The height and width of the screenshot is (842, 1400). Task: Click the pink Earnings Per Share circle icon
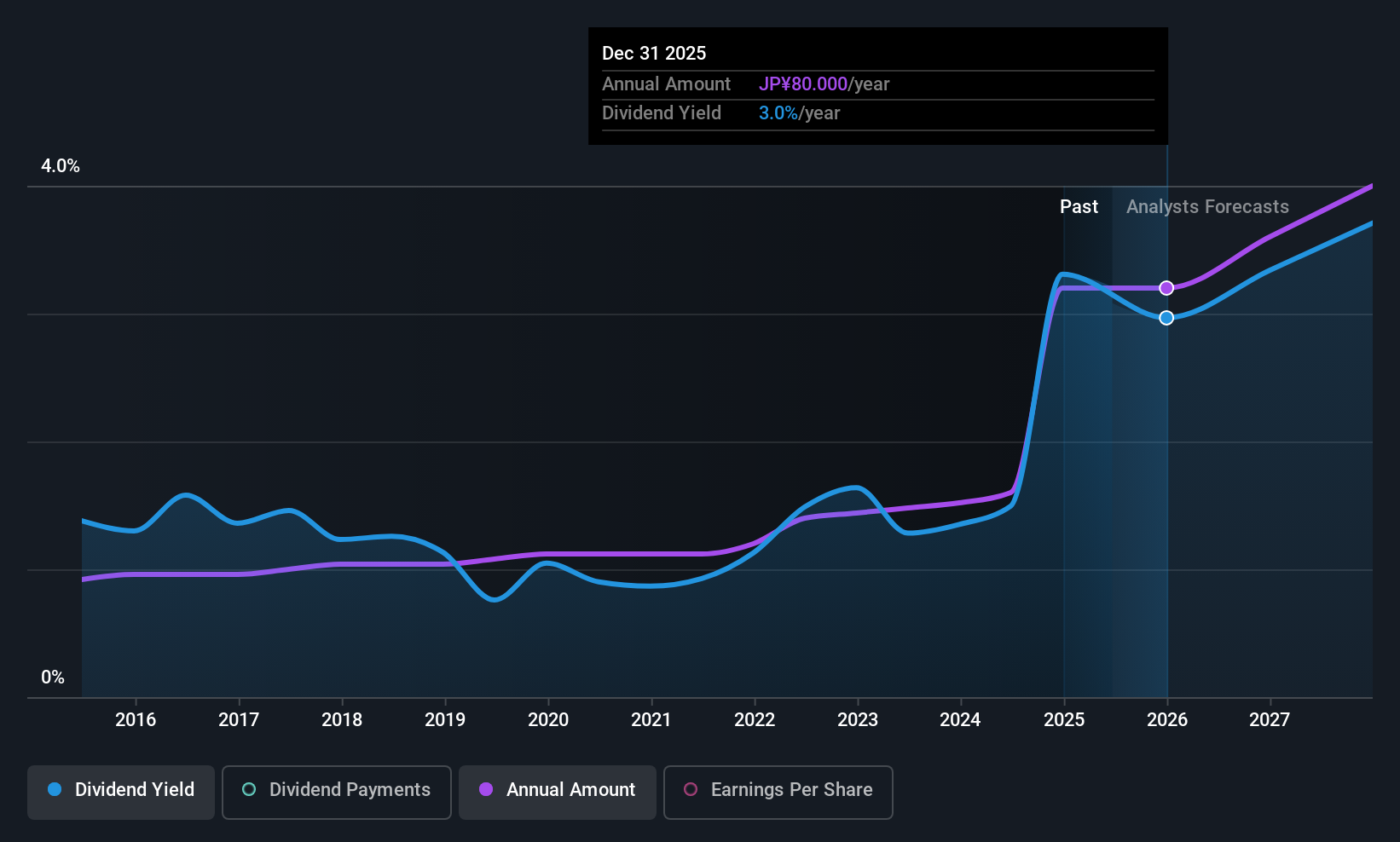pyautogui.click(x=691, y=789)
